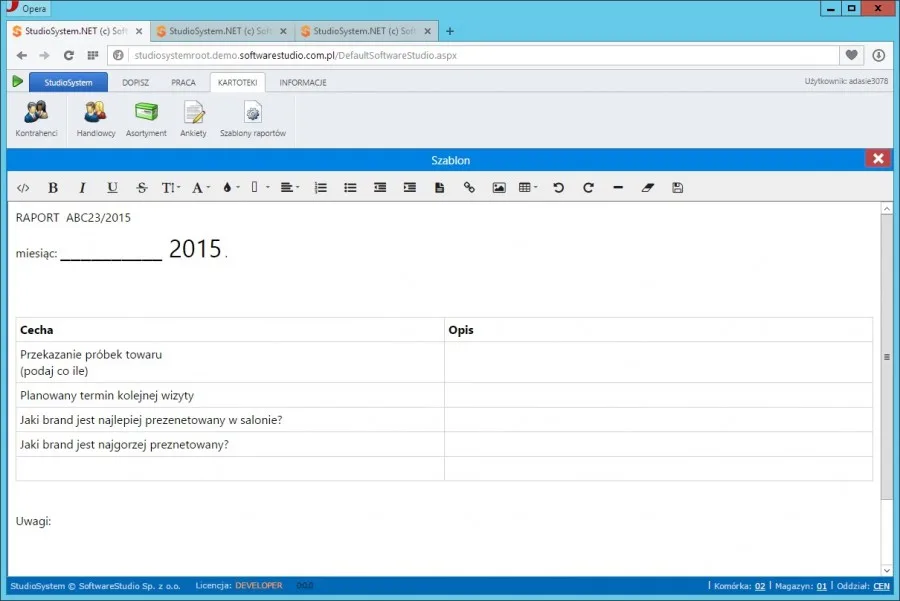Image resolution: width=900 pixels, height=601 pixels.
Task: Open the text color dropdown
Action: pos(231,188)
